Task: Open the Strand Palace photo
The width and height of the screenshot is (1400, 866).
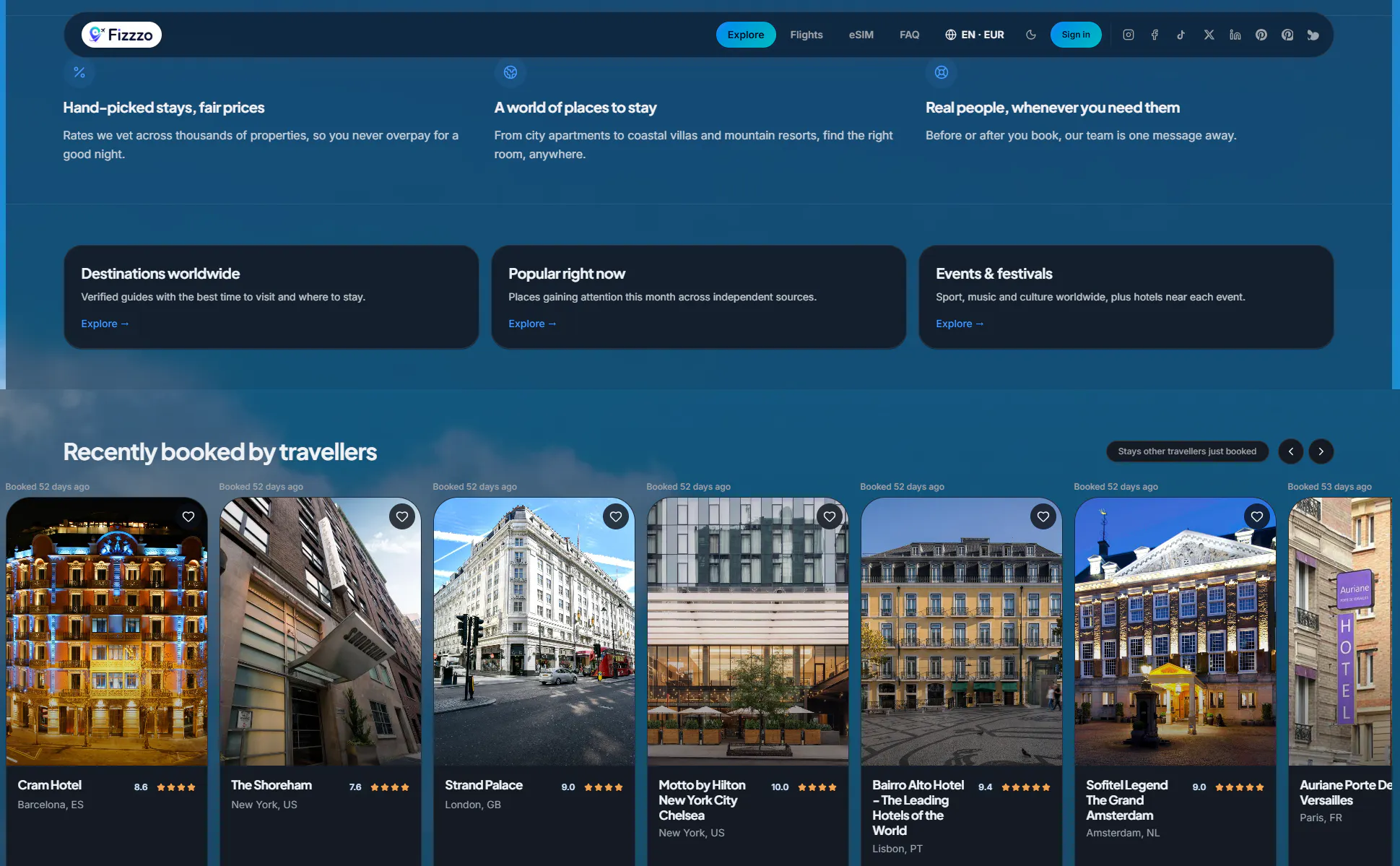Action: coord(534,632)
